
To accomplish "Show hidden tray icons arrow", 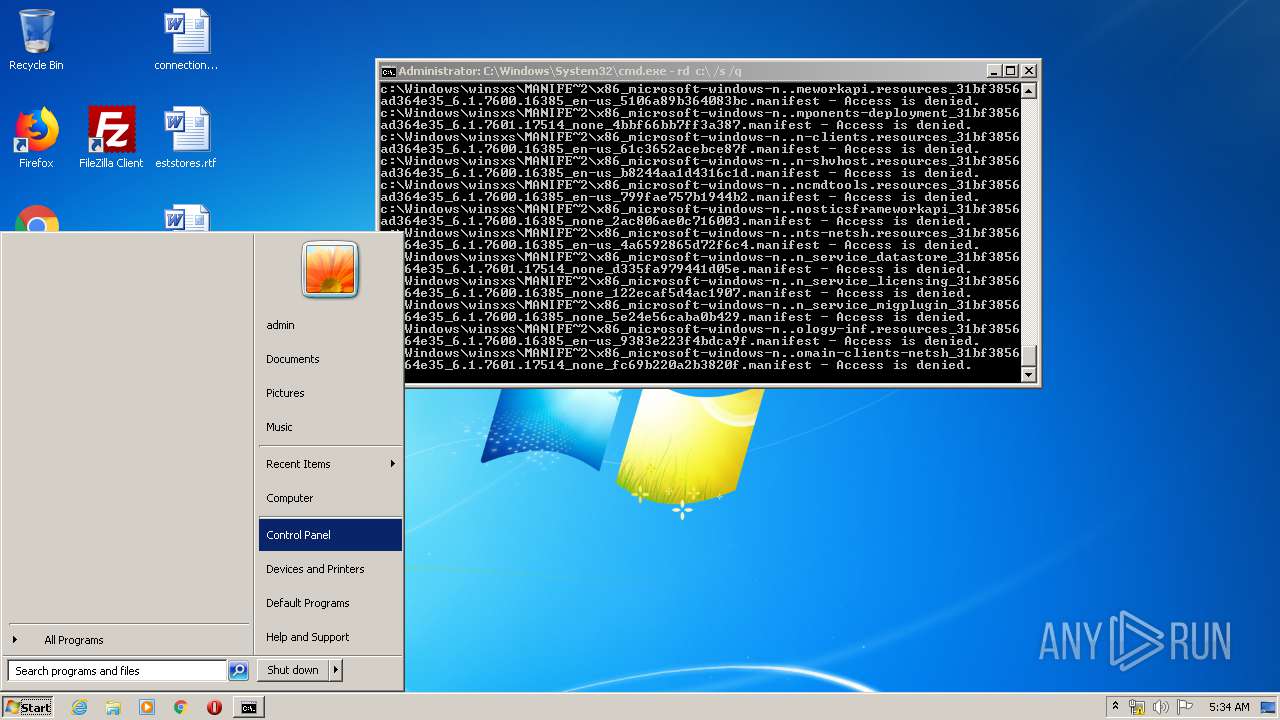I will (x=1115, y=707).
